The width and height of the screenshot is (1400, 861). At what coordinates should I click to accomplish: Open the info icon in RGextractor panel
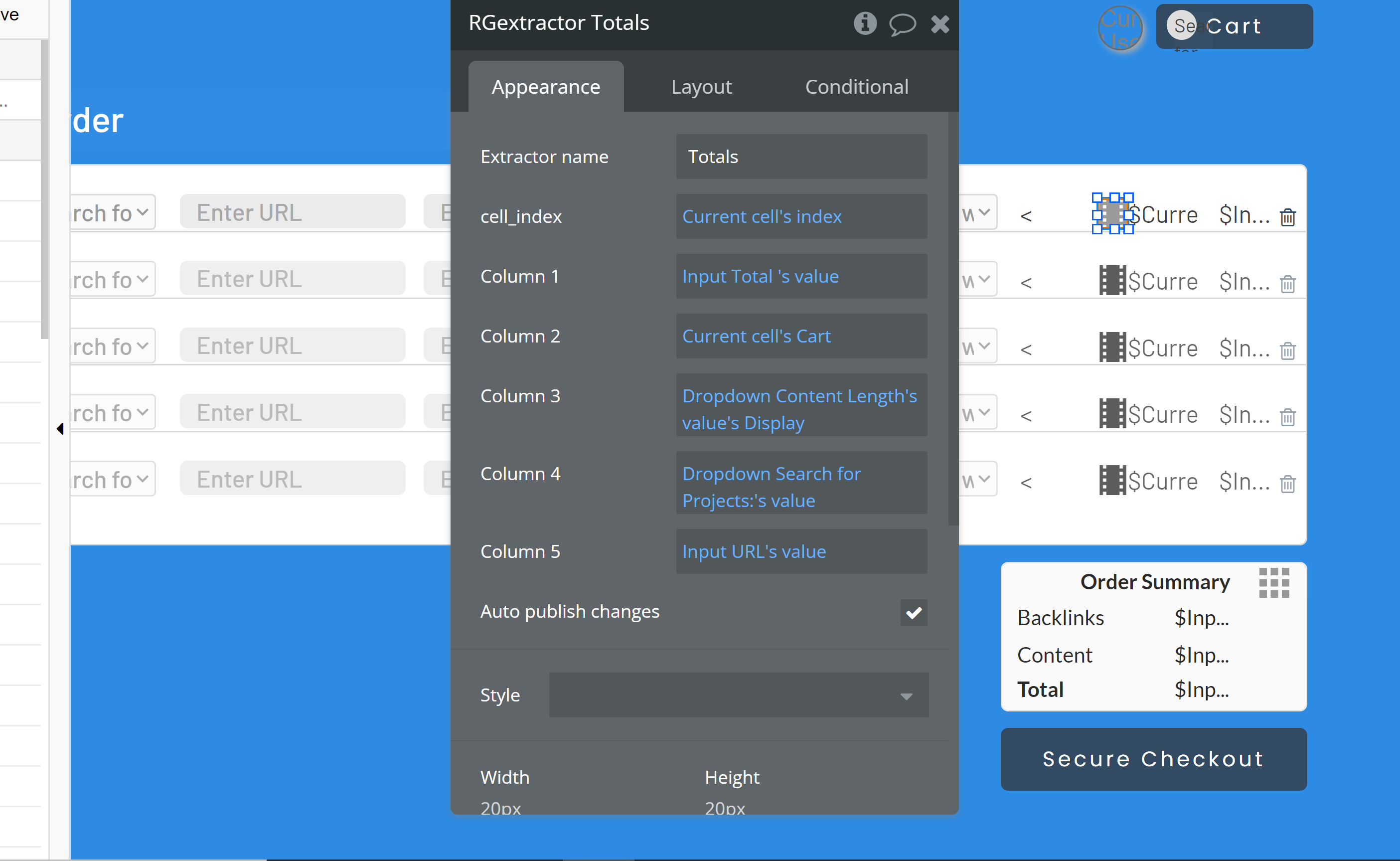865,23
